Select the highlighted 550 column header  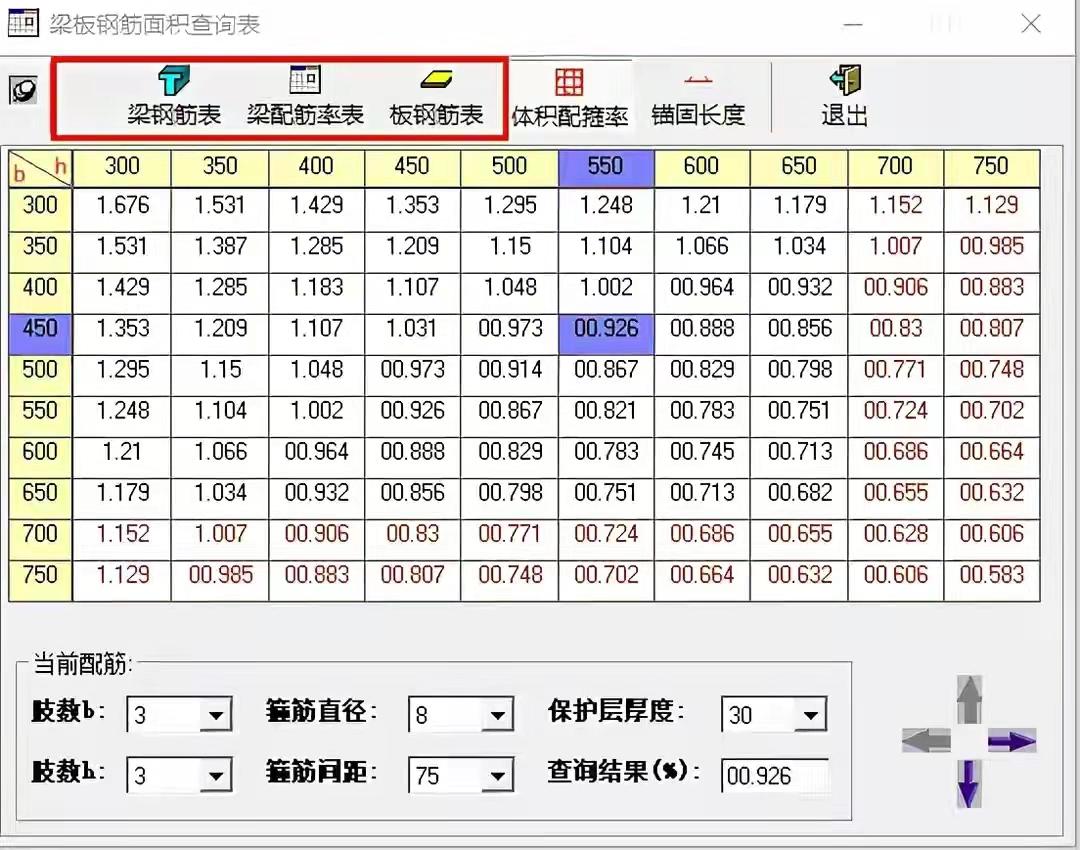pos(604,167)
